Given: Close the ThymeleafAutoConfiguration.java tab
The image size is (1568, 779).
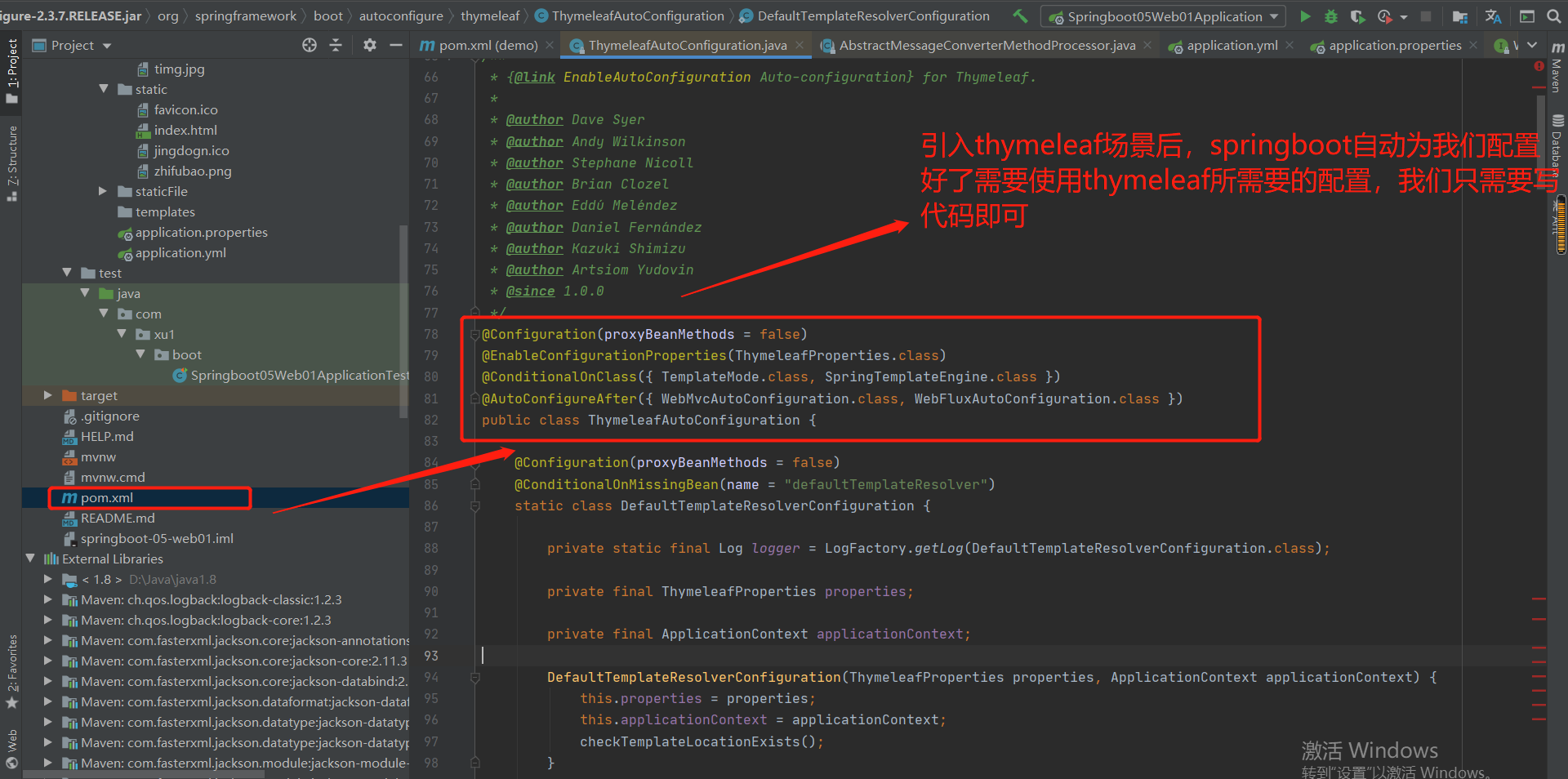Looking at the screenshot, I should [800, 46].
